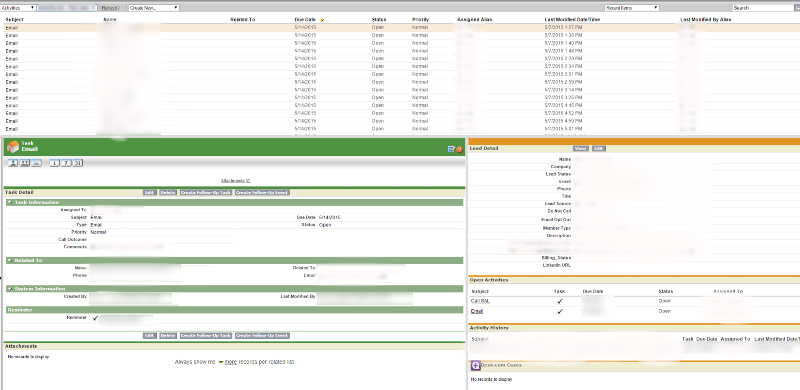
Task: Click the Refresh link in top toolbar
Action: coord(110,8)
